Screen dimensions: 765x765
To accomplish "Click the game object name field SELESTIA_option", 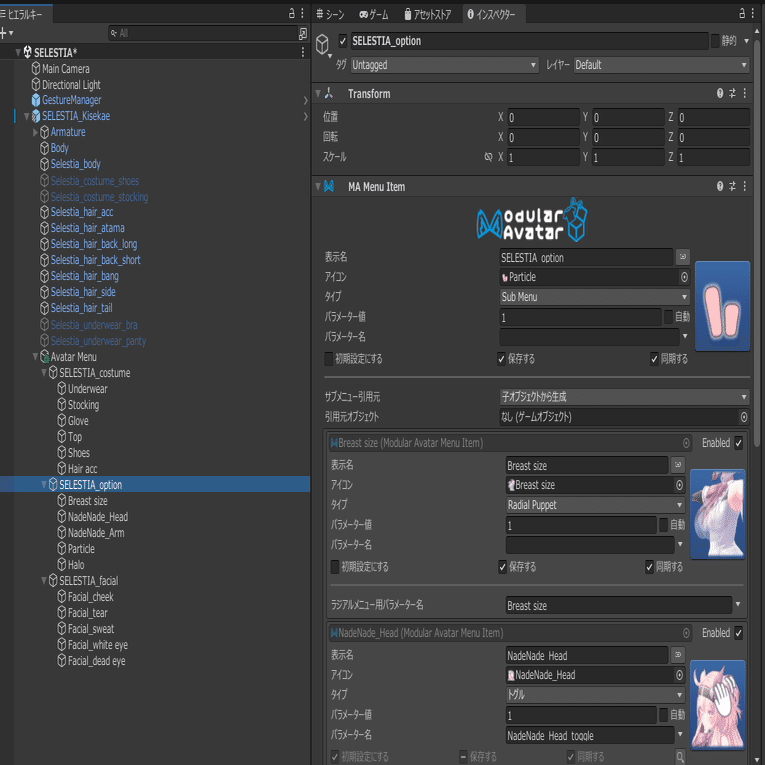I will [x=529, y=41].
